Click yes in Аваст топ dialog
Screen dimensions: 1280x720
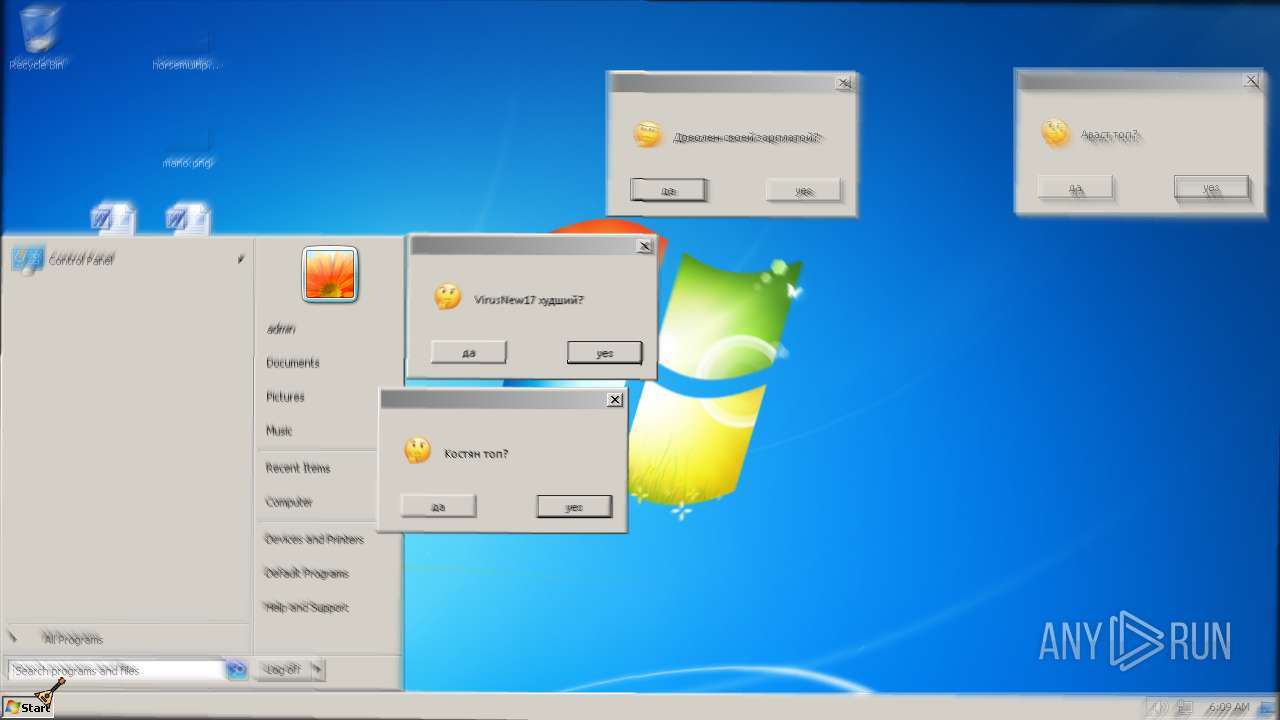pos(1211,187)
